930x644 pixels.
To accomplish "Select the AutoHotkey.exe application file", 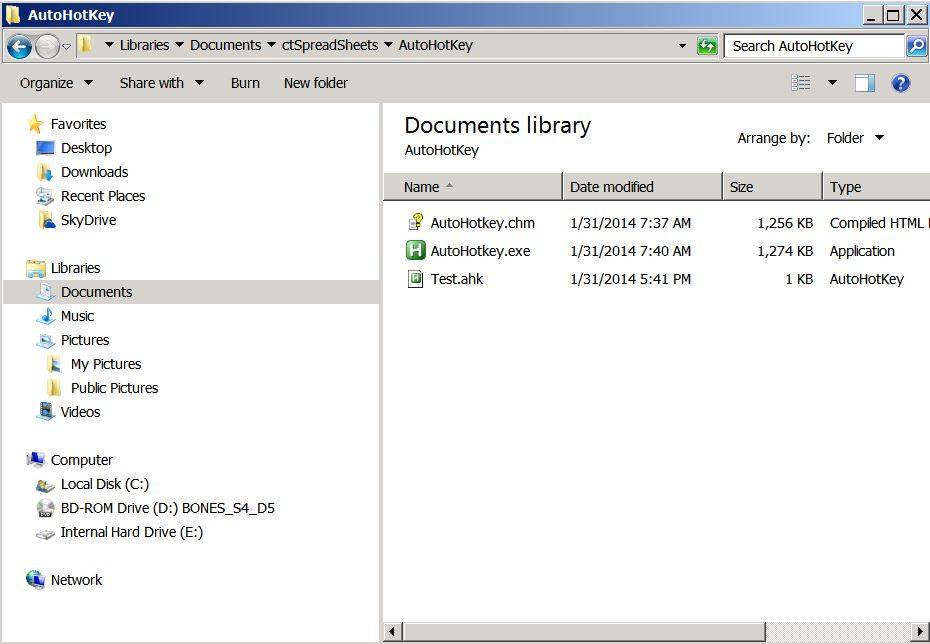I will tap(480, 251).
